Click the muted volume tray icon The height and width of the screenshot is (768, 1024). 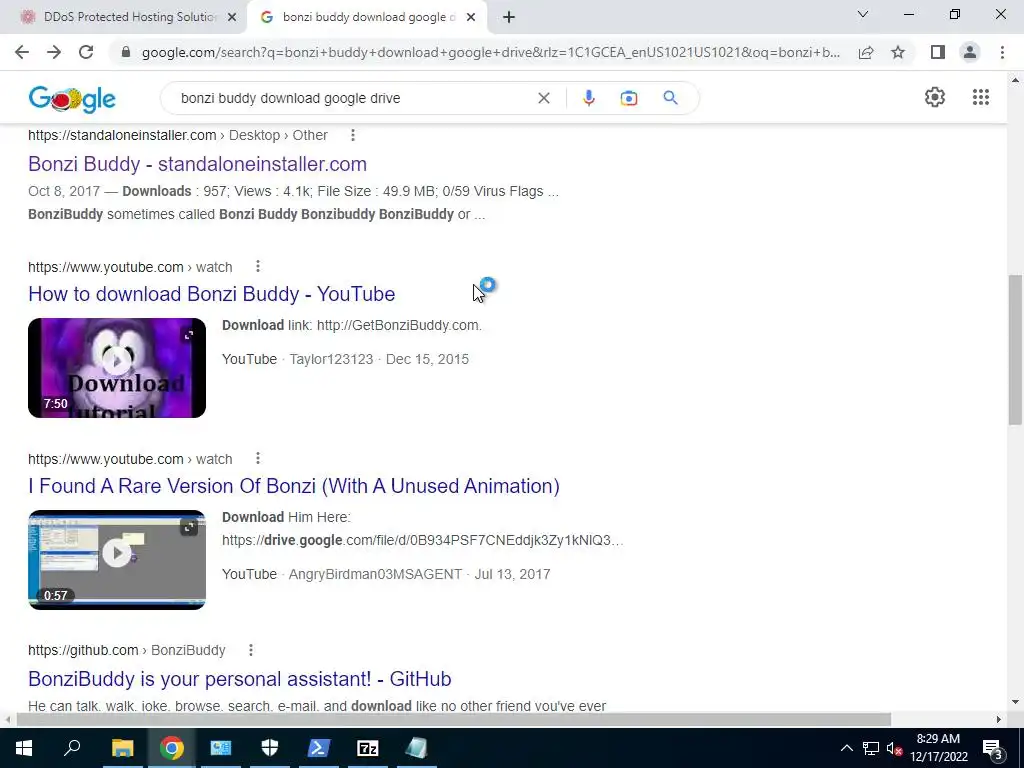894,748
